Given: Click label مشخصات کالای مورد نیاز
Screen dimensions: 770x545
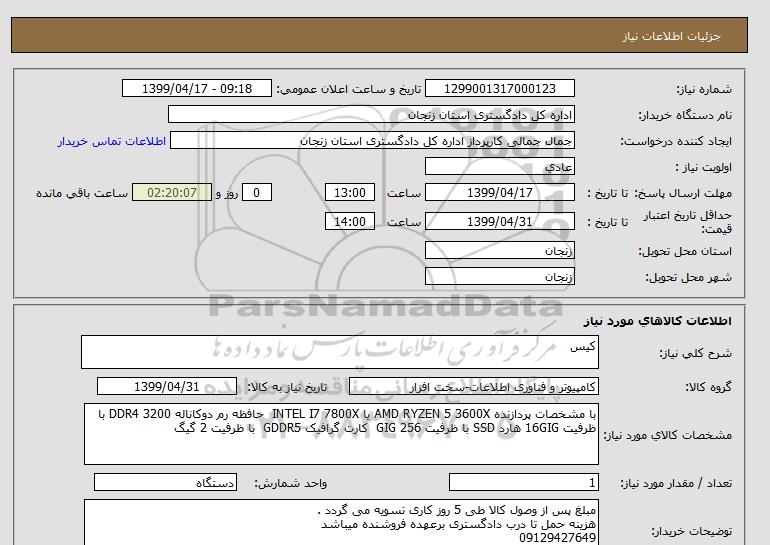Looking at the screenshot, I should tap(667, 435).
